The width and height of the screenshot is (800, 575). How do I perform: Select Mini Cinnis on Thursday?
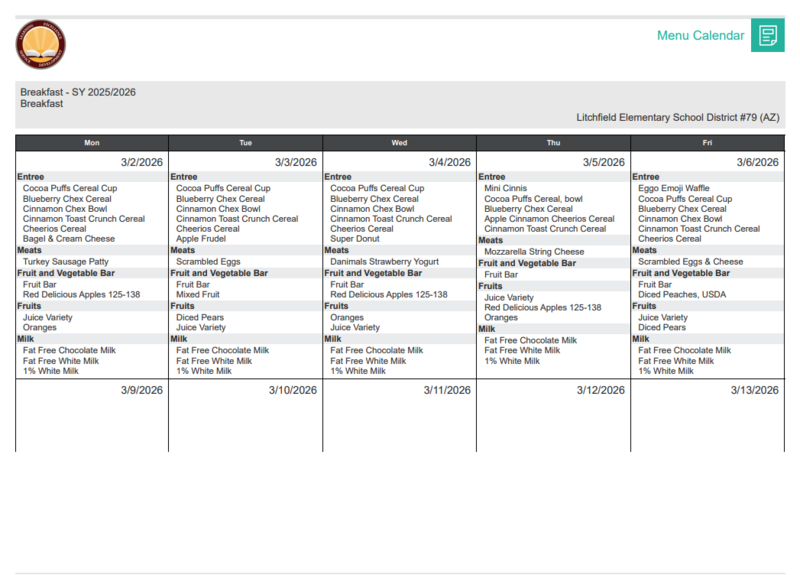point(506,188)
